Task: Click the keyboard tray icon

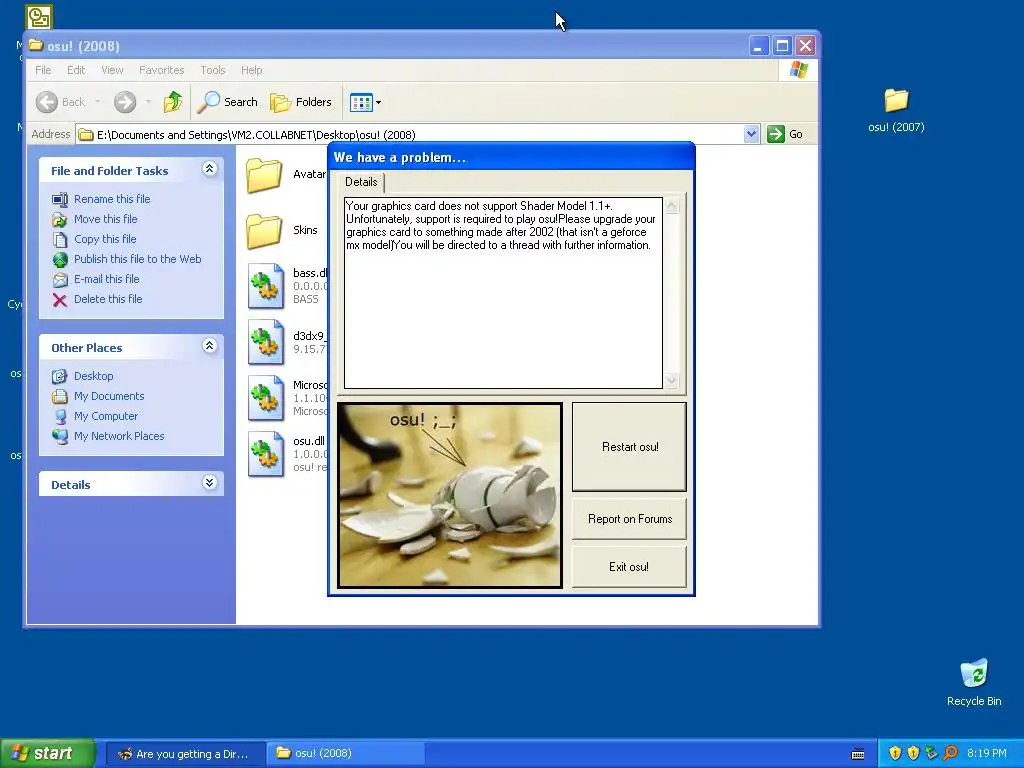Action: (858, 754)
